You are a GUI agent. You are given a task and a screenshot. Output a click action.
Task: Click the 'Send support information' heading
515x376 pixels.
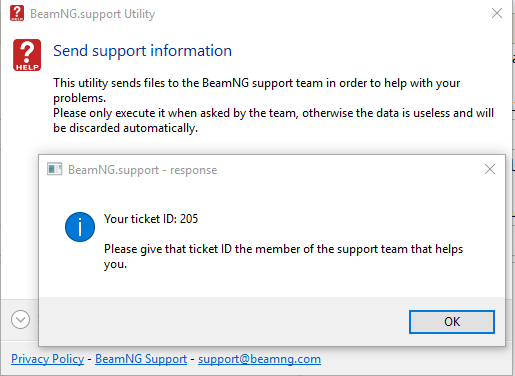click(x=142, y=51)
